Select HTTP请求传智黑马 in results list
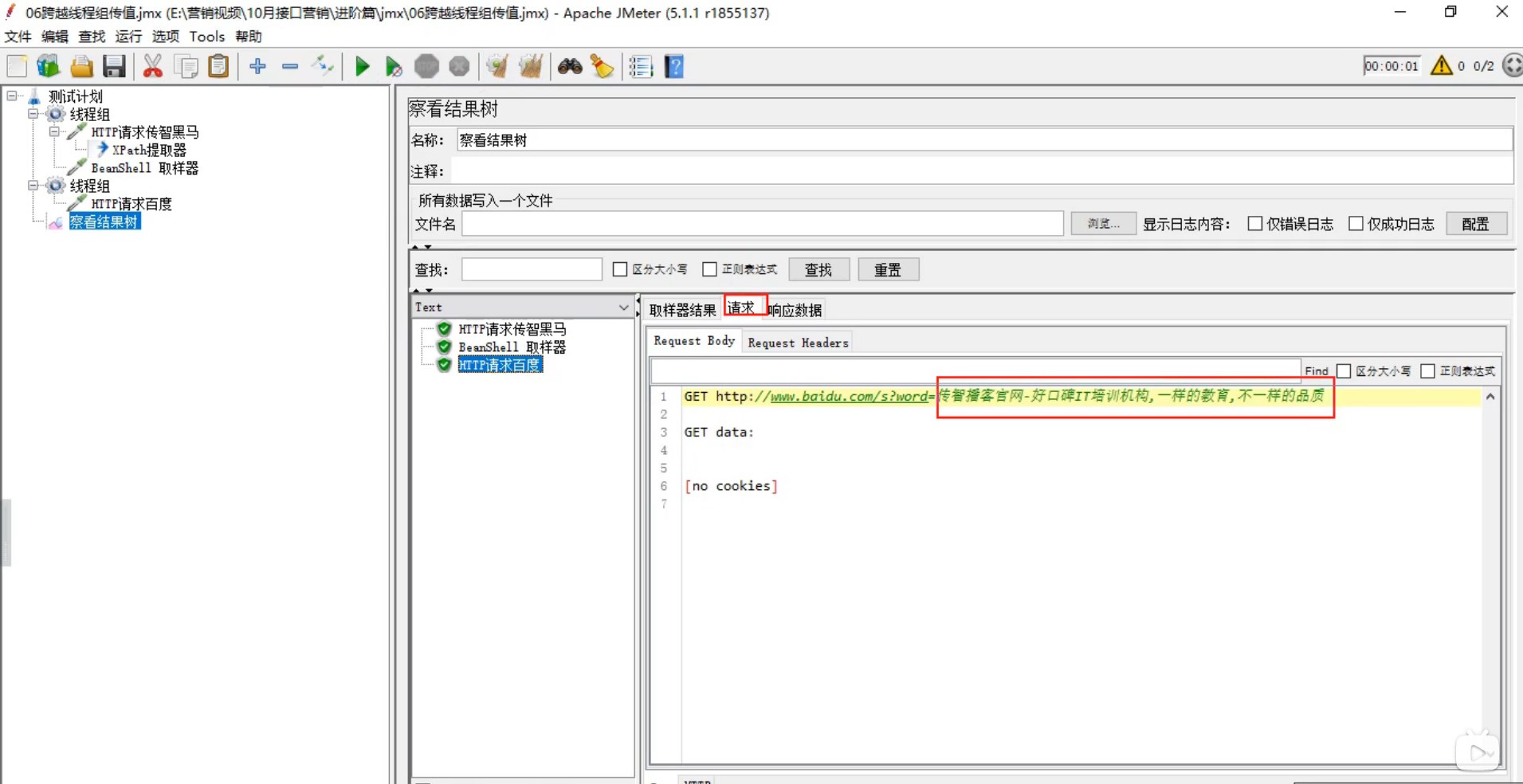 (x=512, y=329)
